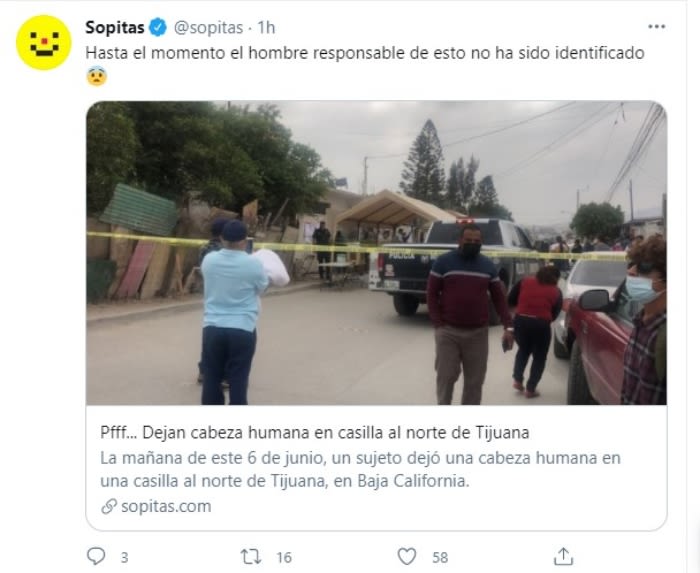Click the 1h timestamp

pos(267,28)
